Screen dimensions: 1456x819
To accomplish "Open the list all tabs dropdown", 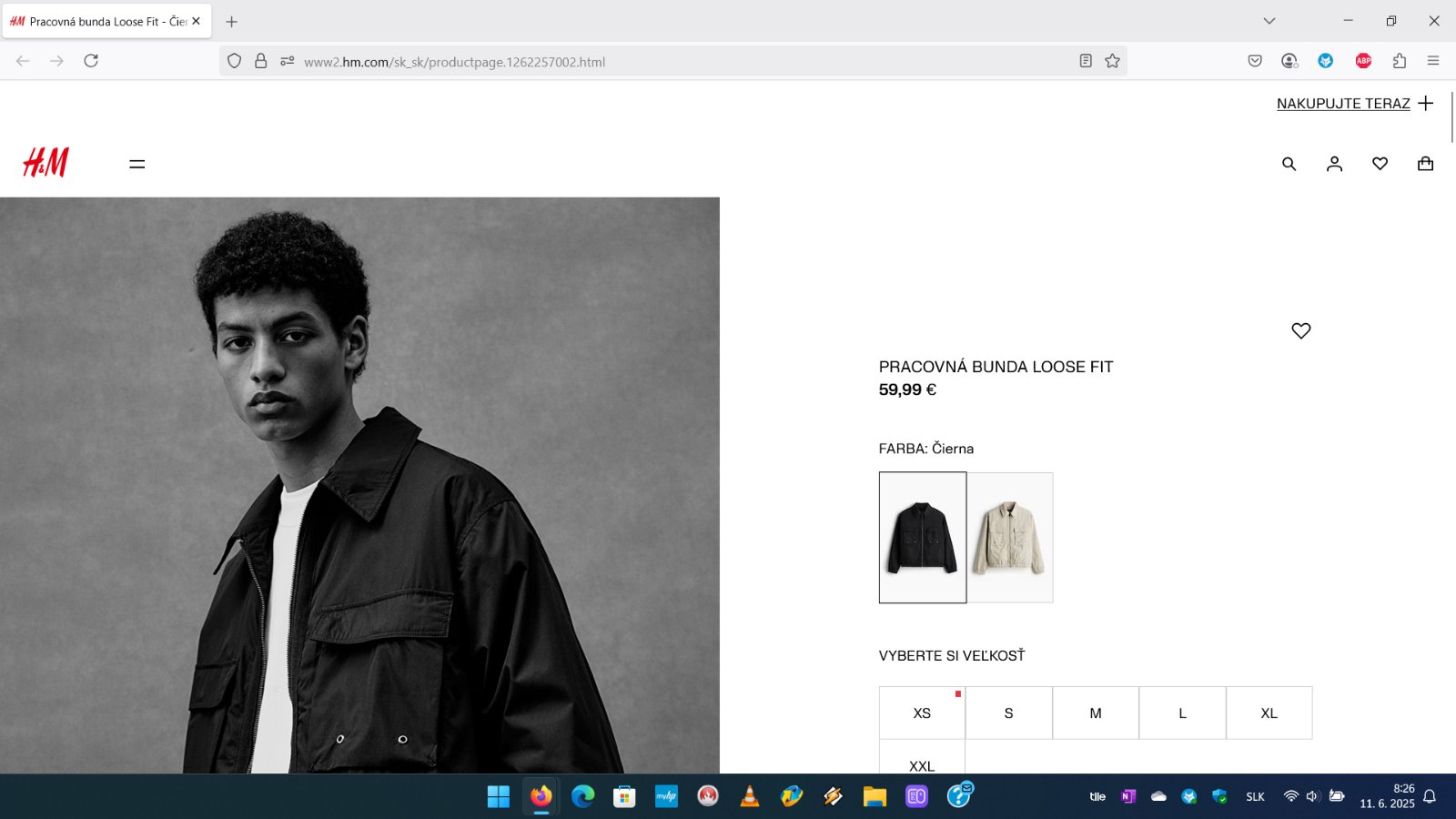I will 1269,21.
